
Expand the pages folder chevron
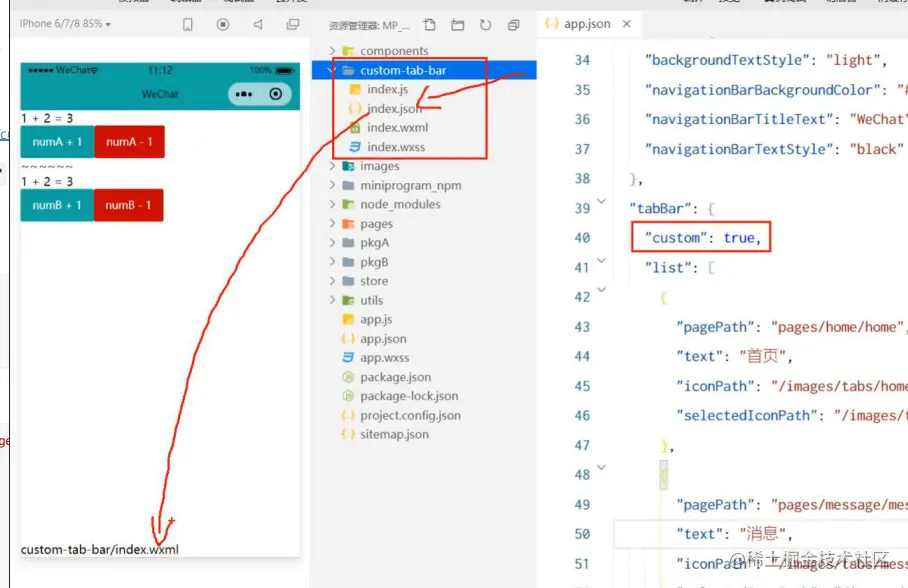click(x=332, y=224)
